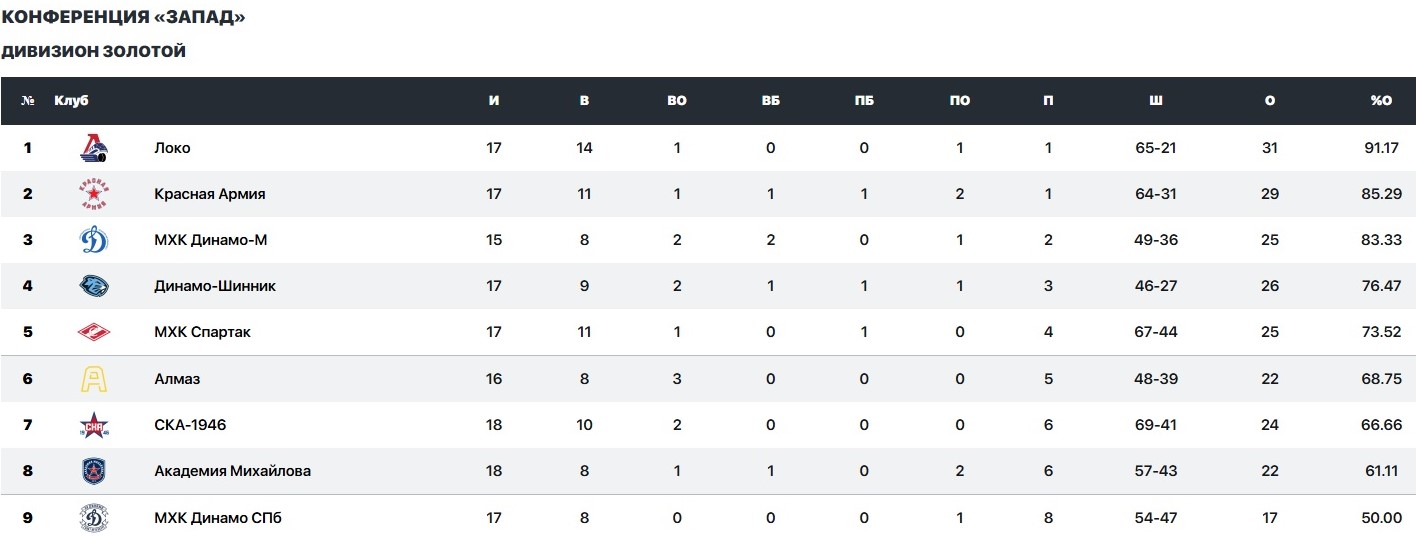Click the И games column header
This screenshot has width=1416, height=536.
tap(494, 101)
